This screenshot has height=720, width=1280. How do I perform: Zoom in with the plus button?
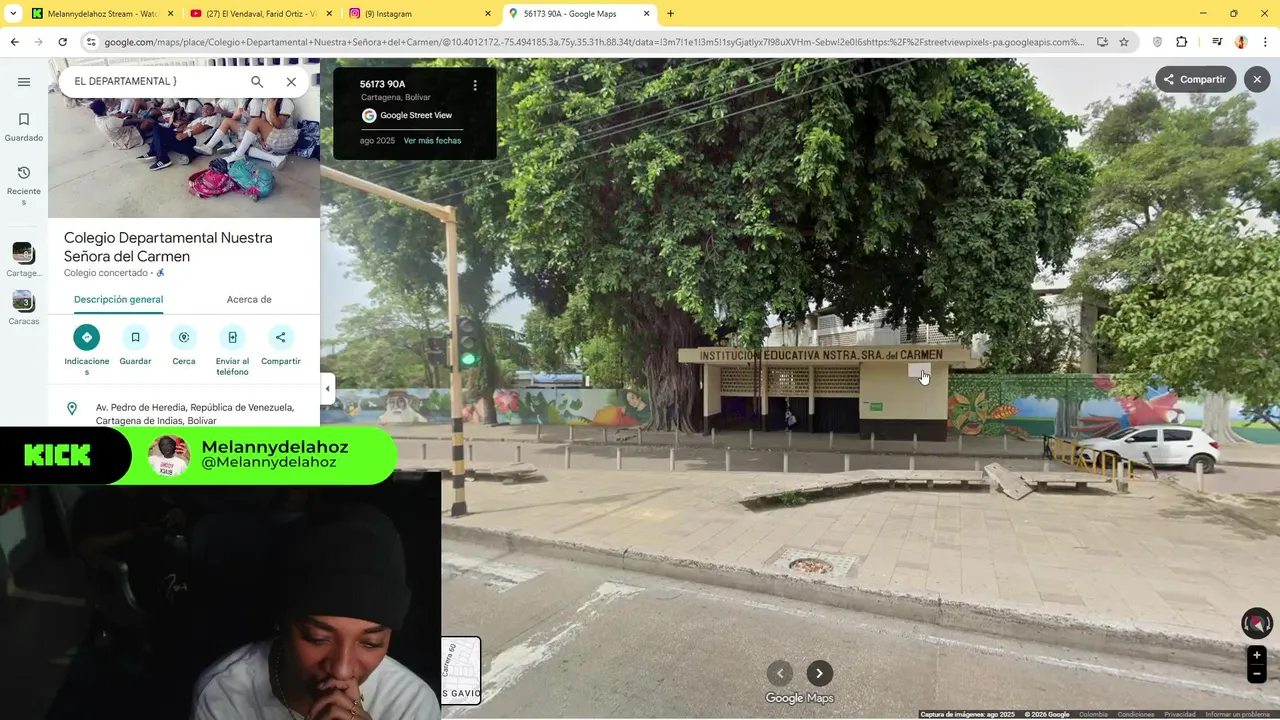point(1257,655)
